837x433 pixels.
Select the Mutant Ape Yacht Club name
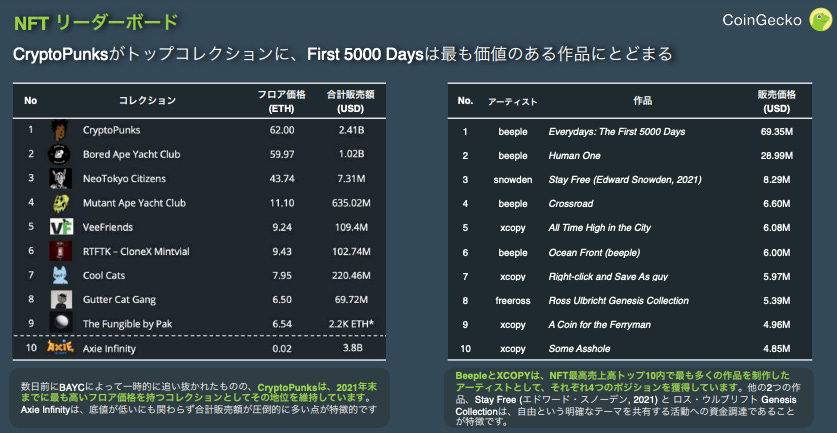click(x=134, y=203)
